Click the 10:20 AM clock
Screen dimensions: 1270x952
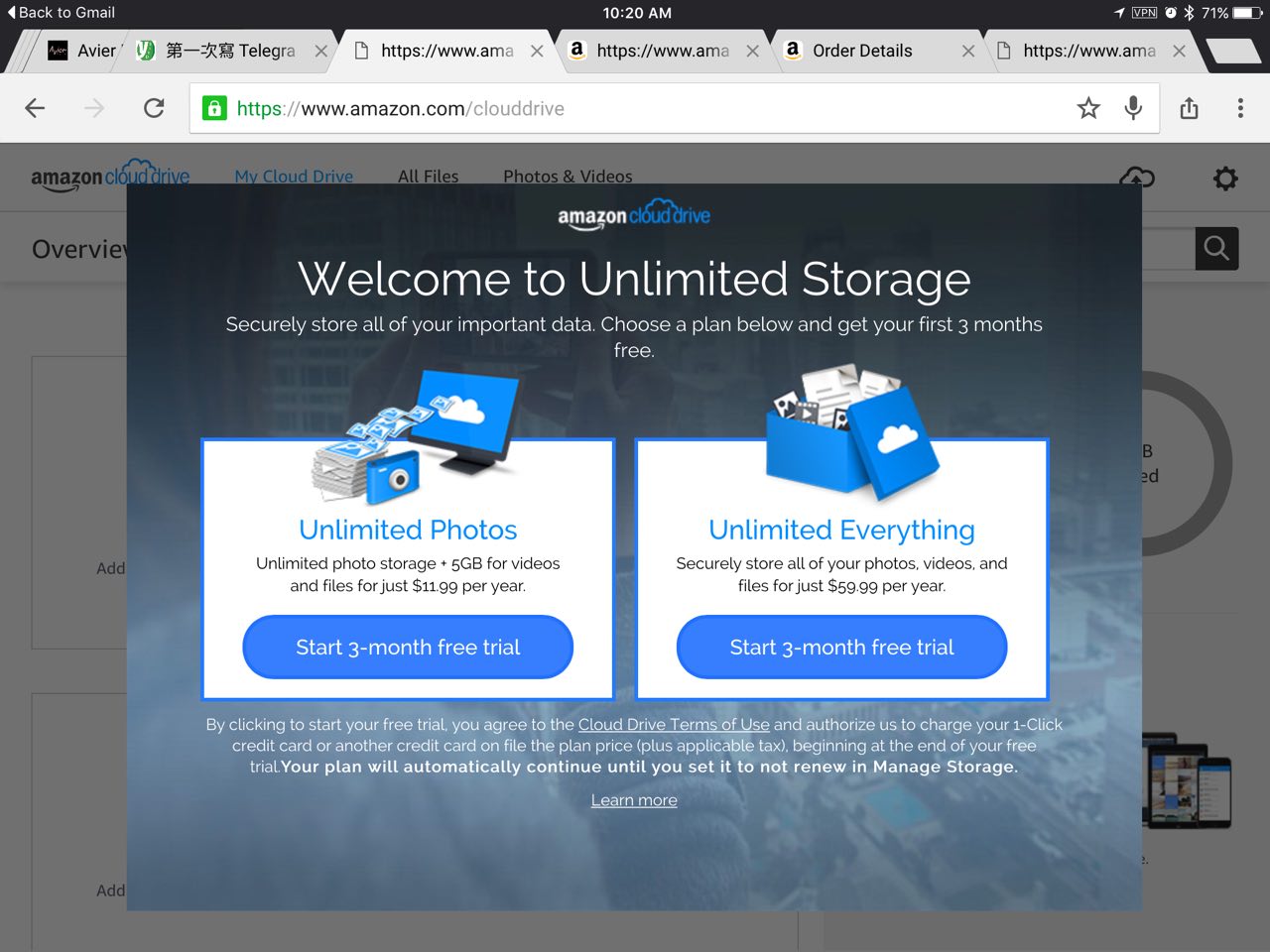637,13
